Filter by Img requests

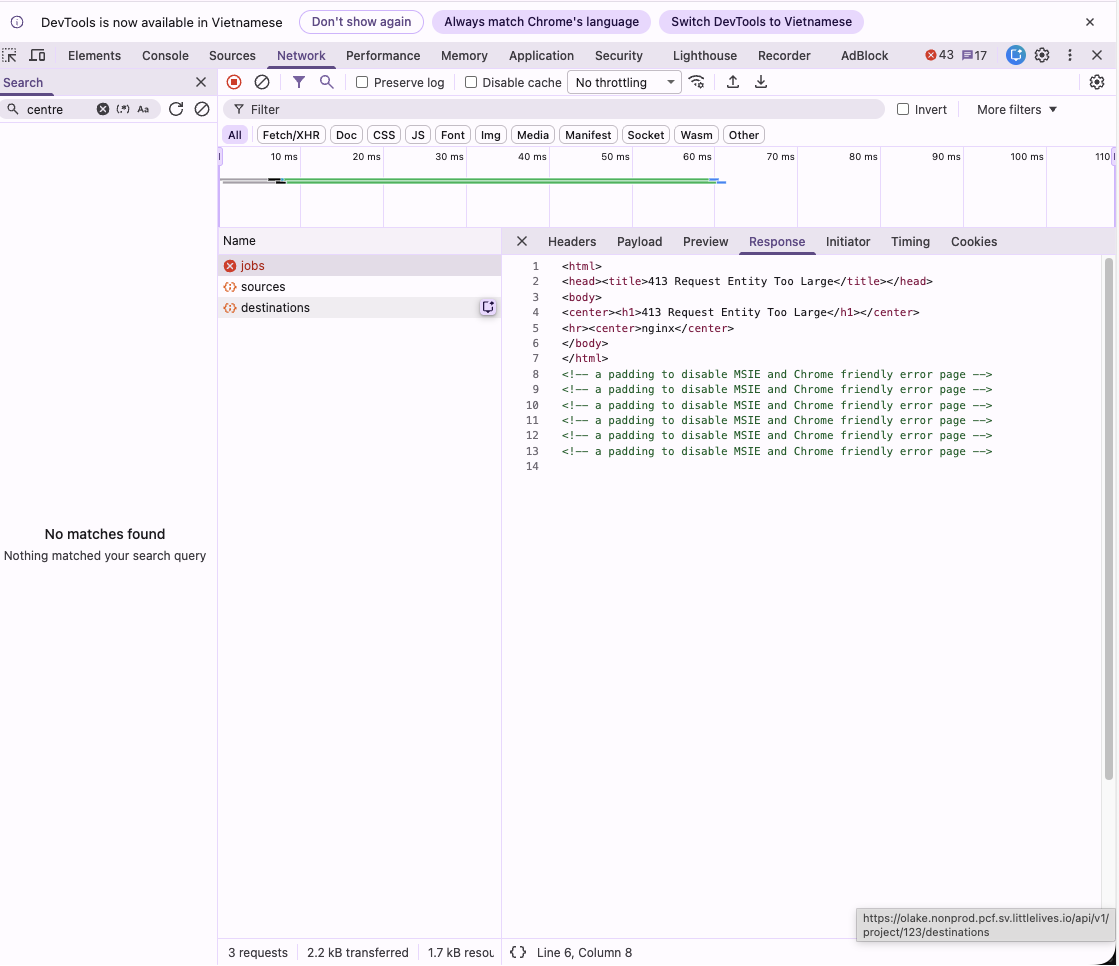point(491,135)
